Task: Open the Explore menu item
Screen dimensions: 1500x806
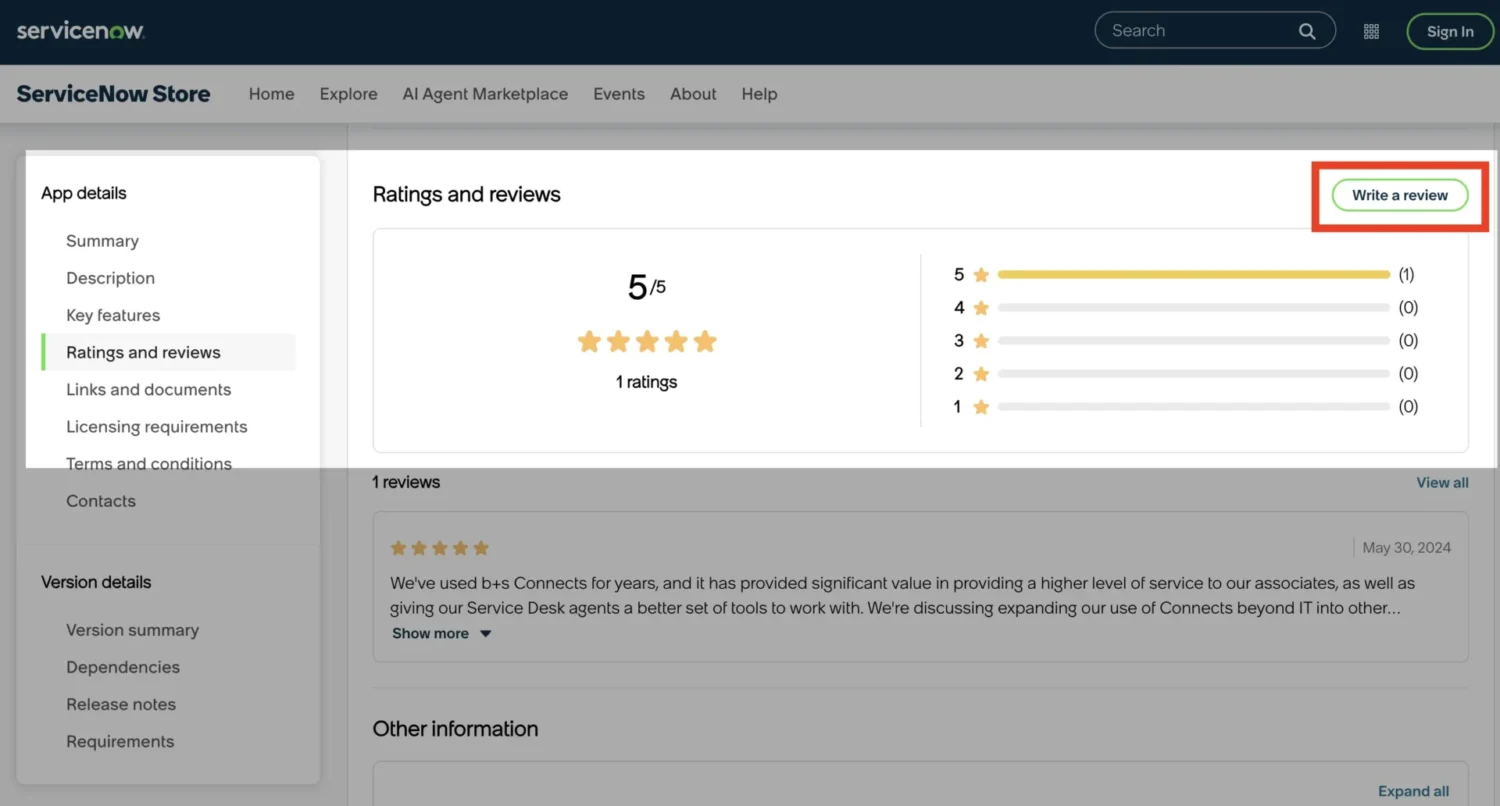Action: pos(348,94)
